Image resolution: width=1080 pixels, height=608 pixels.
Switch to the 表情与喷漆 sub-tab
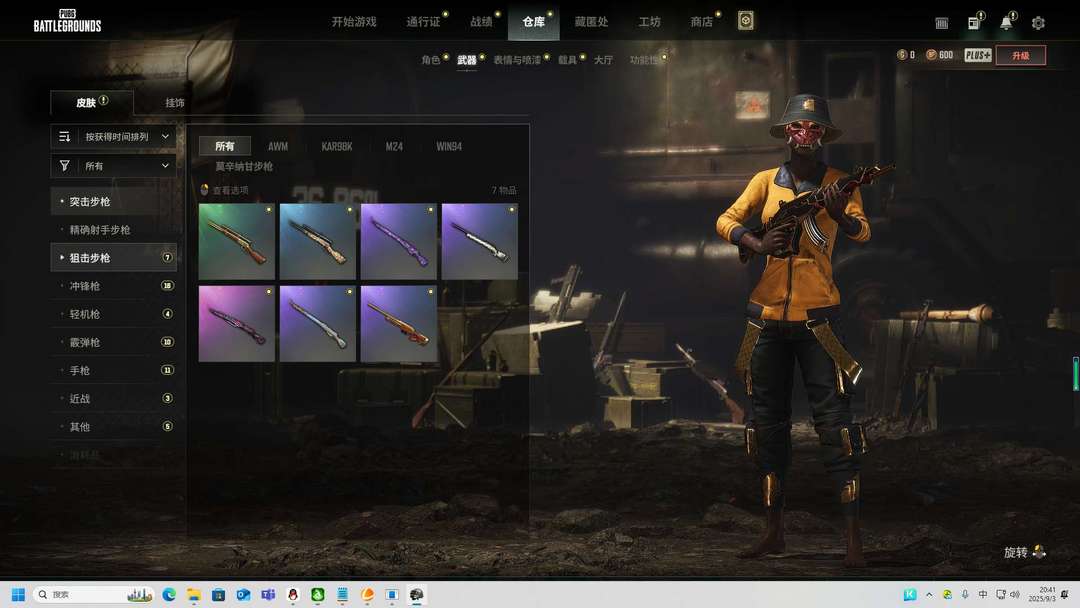click(517, 60)
